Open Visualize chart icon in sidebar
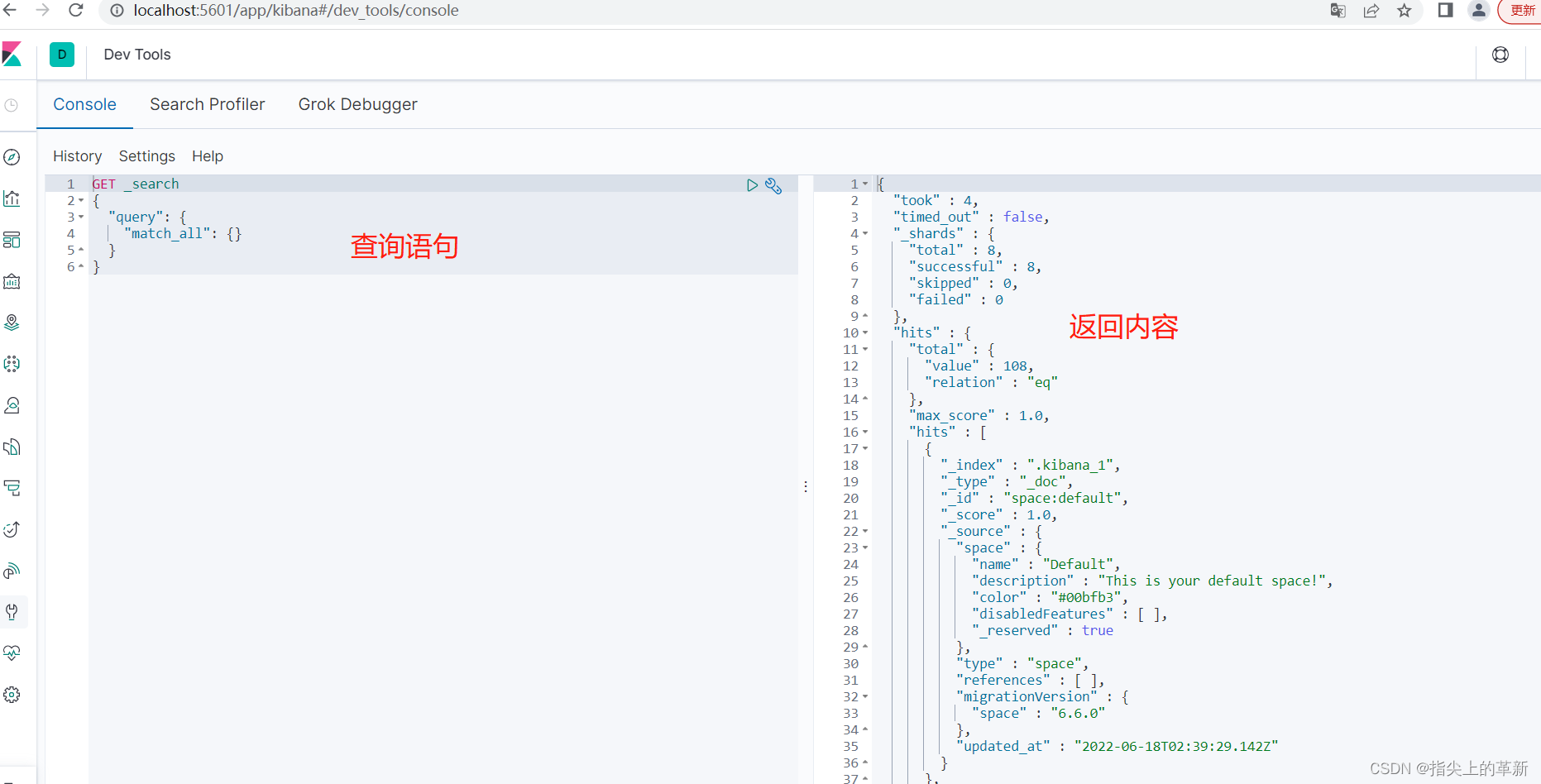1541x784 pixels. pos(12,198)
